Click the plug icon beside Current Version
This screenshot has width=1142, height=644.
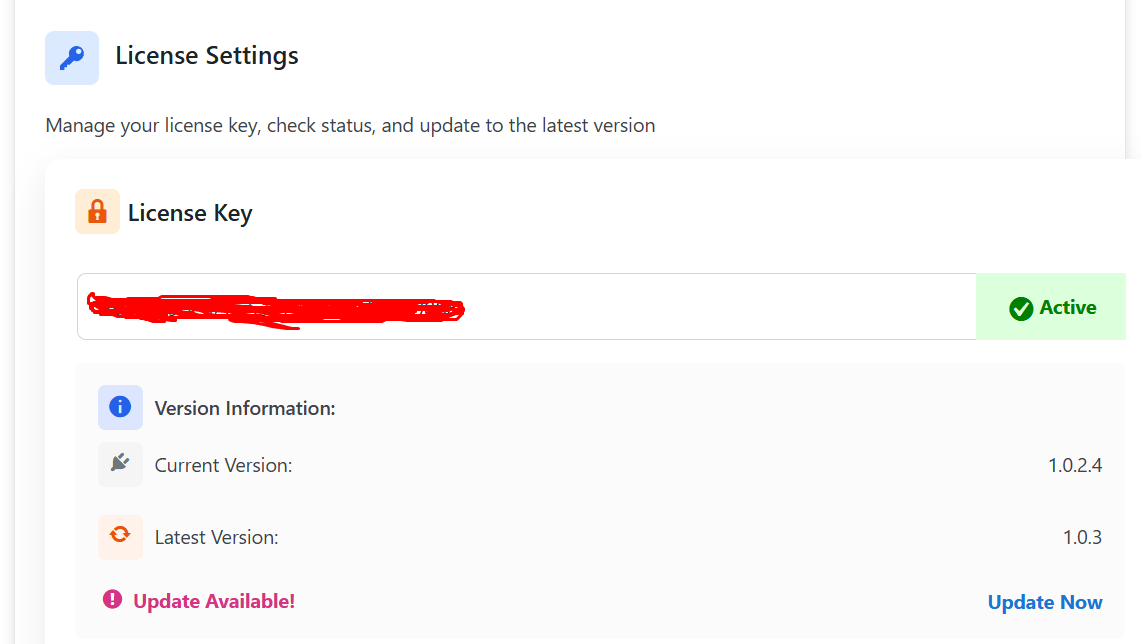pos(120,464)
